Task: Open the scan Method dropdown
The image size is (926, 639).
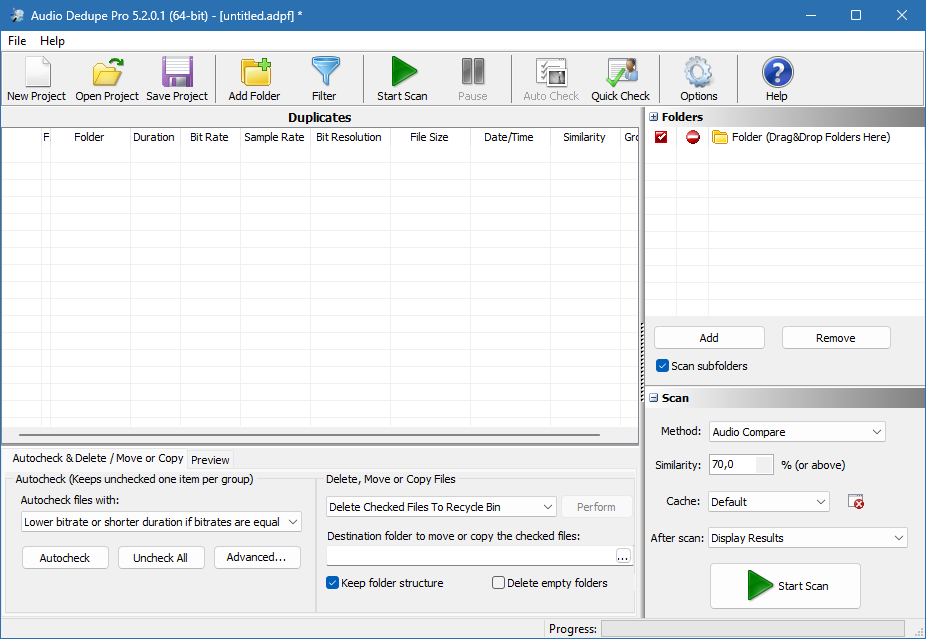Action: pyautogui.click(x=797, y=432)
